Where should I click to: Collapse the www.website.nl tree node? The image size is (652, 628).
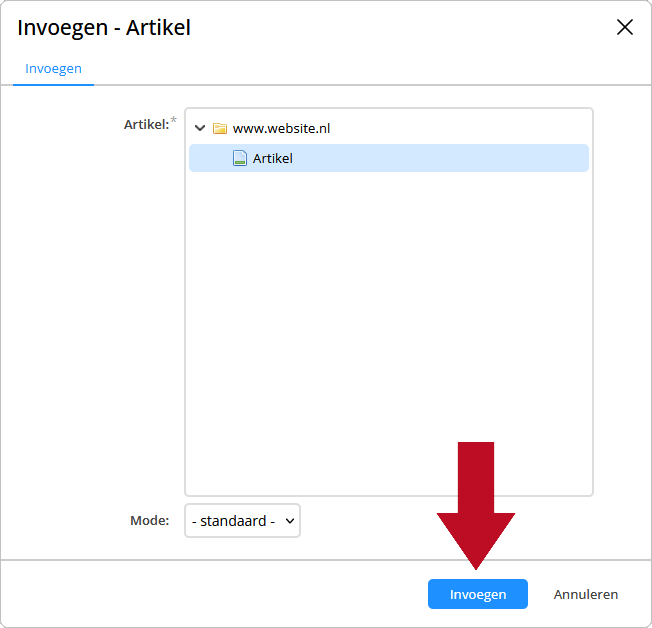point(200,128)
